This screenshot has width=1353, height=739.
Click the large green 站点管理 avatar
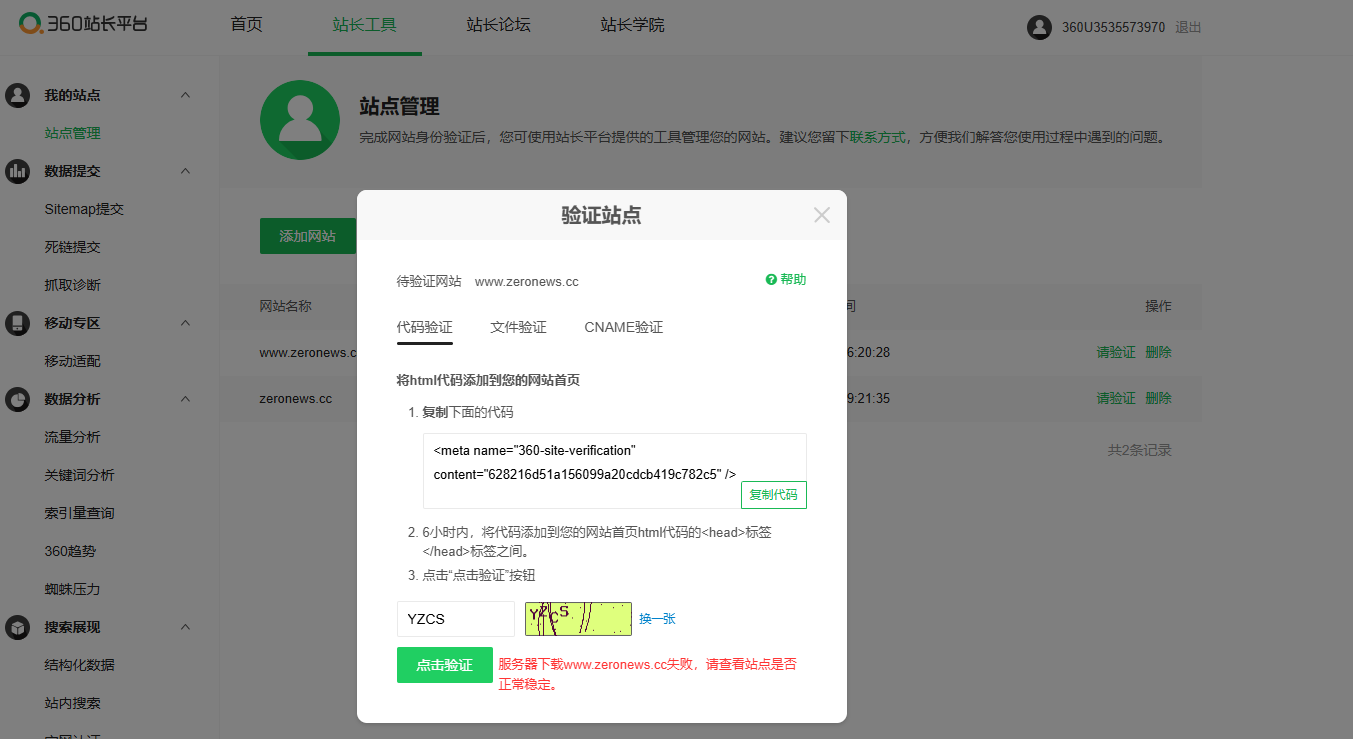[300, 120]
